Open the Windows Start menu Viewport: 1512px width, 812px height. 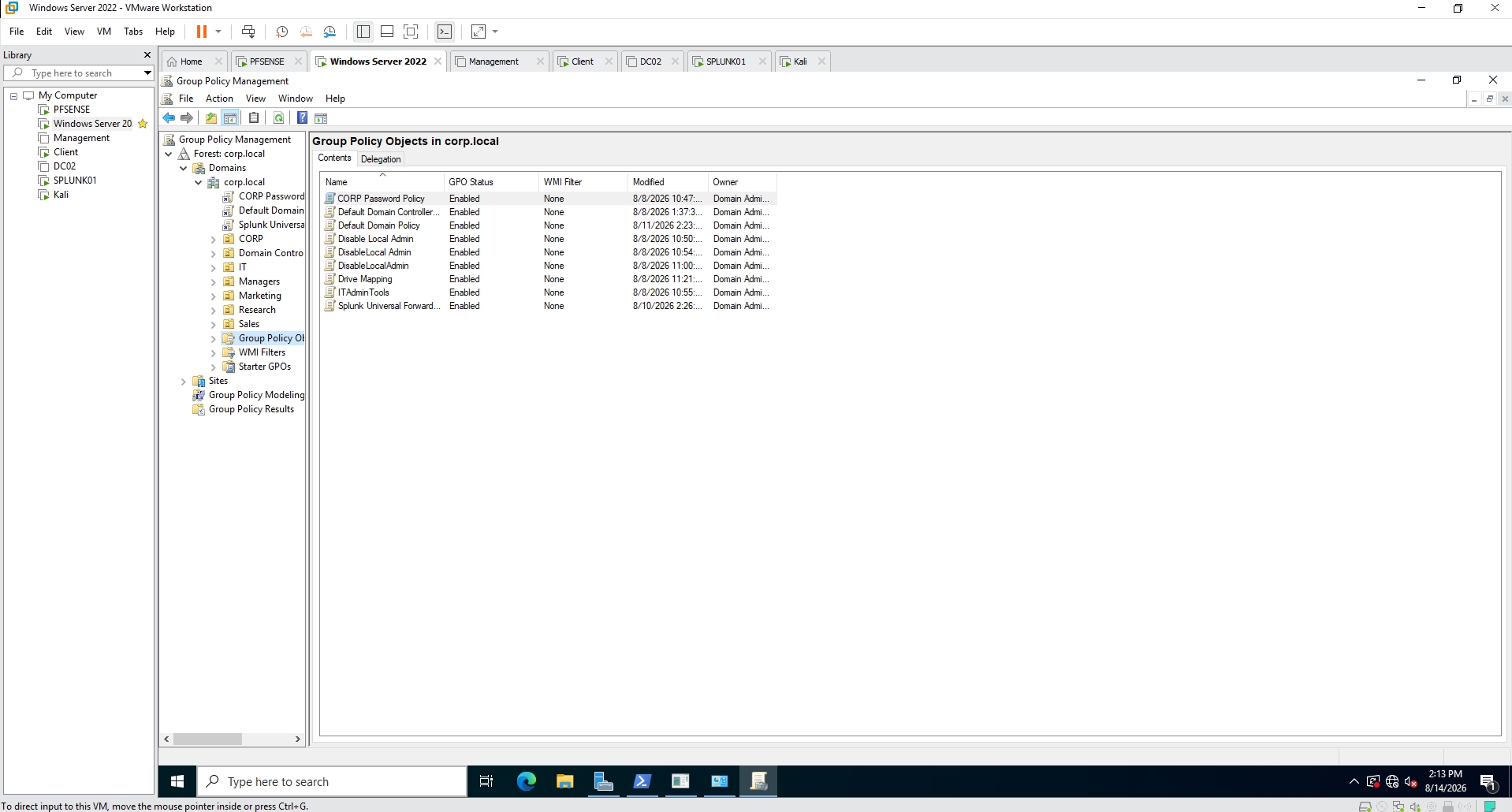[177, 781]
